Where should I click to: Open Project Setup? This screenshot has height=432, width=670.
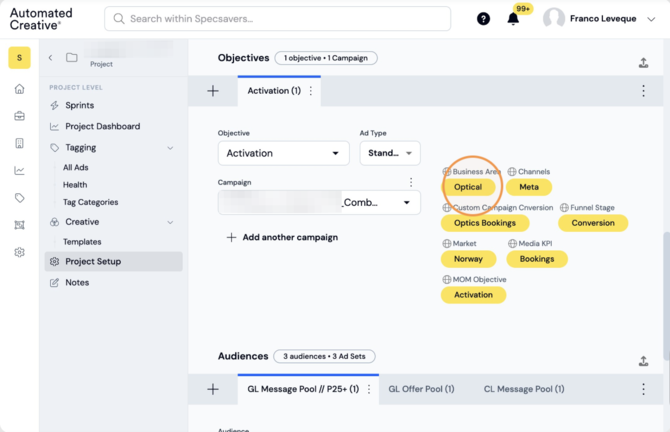(113, 261)
